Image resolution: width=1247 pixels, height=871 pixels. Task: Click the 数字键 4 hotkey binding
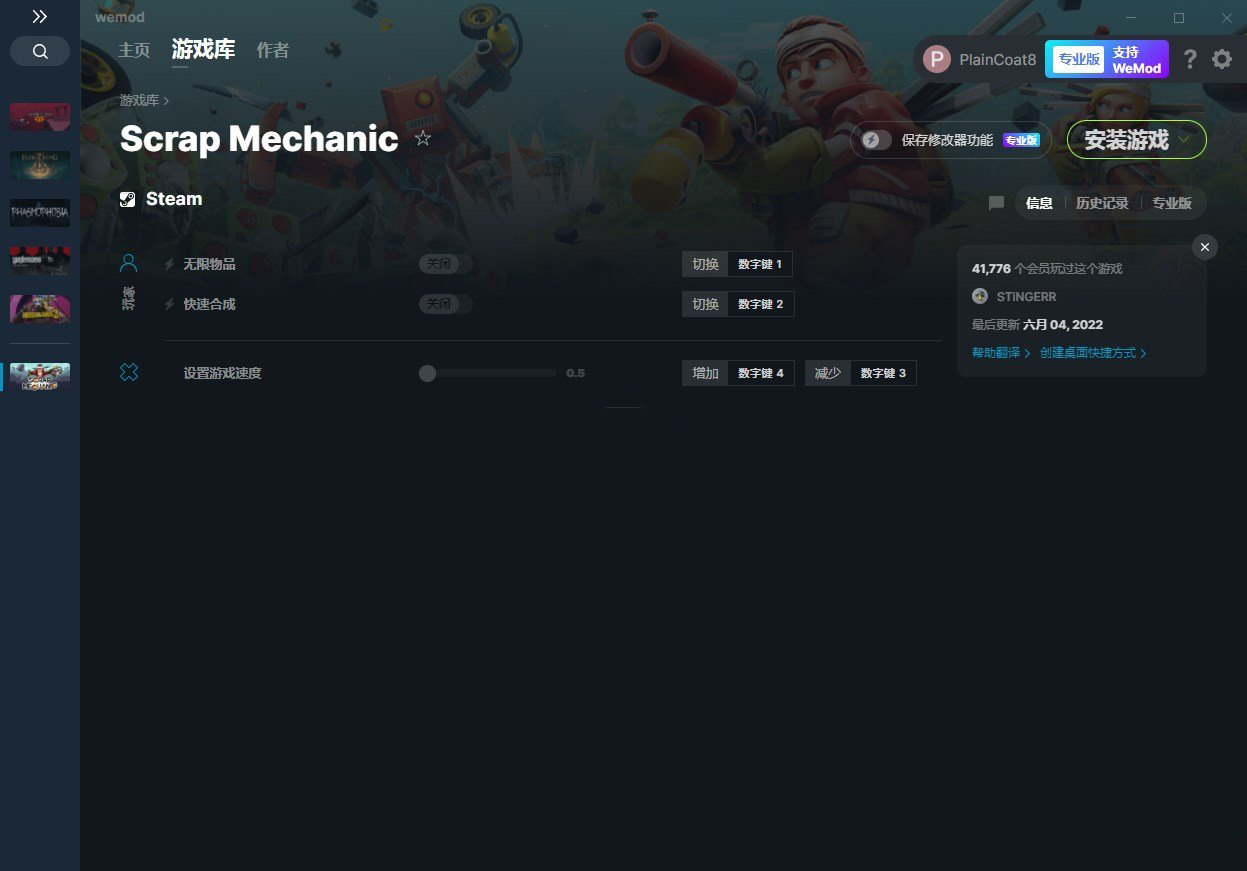tap(761, 373)
